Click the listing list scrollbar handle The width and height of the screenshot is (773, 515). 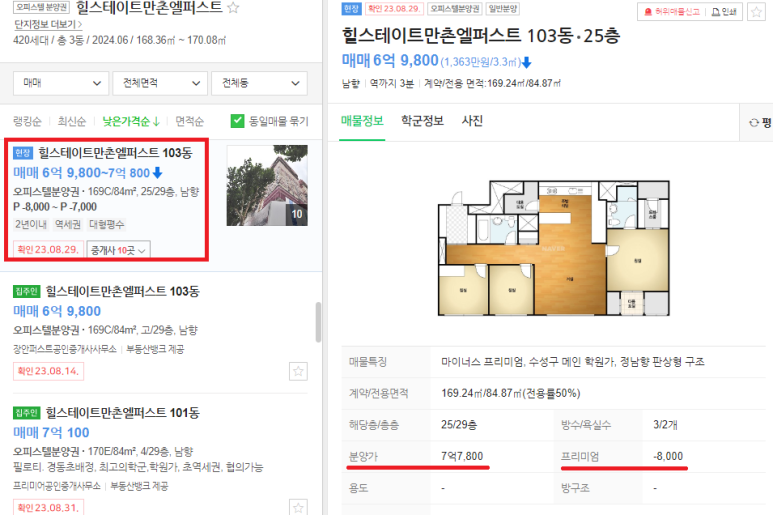(318, 322)
